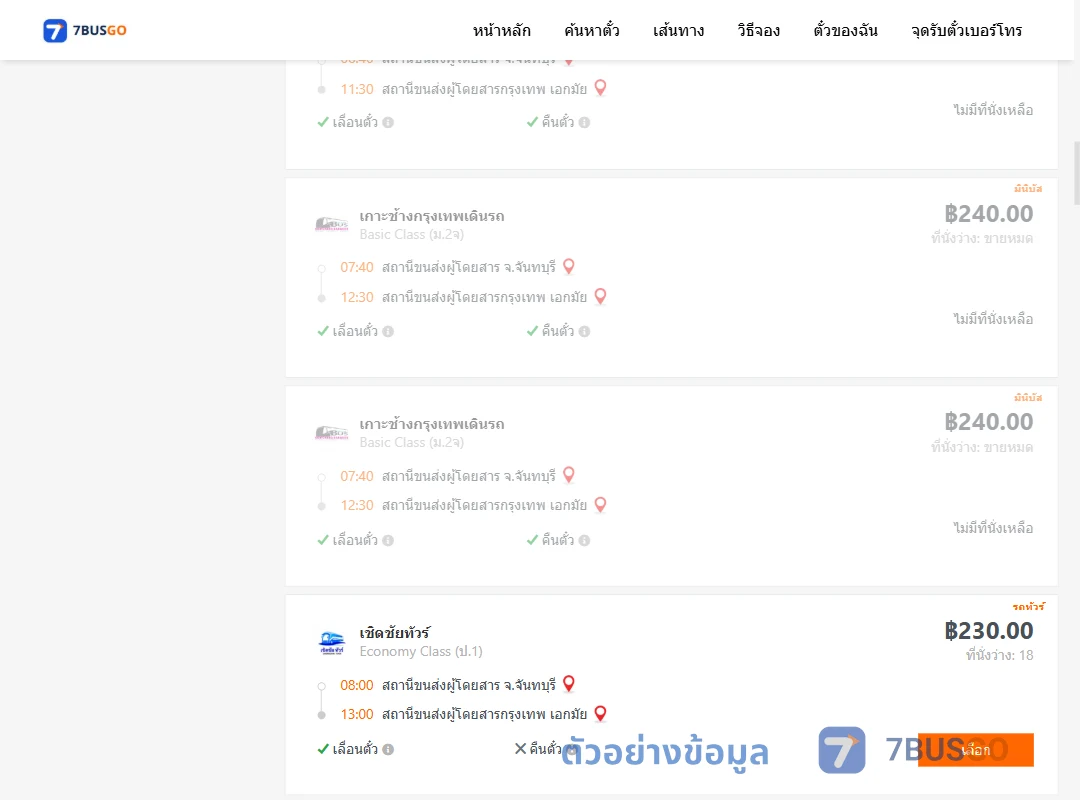The height and width of the screenshot is (800, 1080).
Task: Click the ที่นั่งว่าง: 18 seats text
Action: click(999, 655)
